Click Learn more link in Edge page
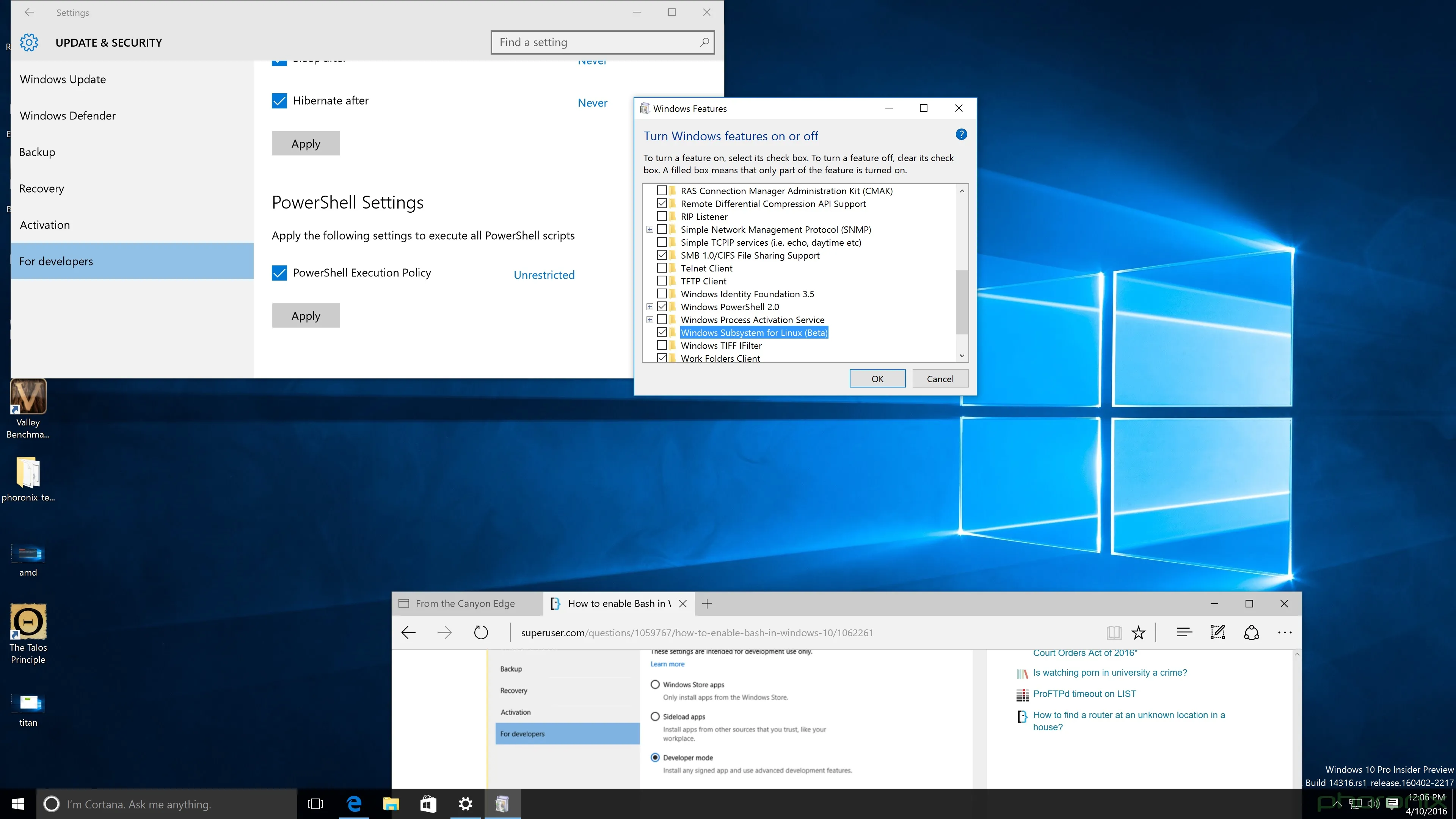Viewport: 1456px width, 819px height. [667, 664]
